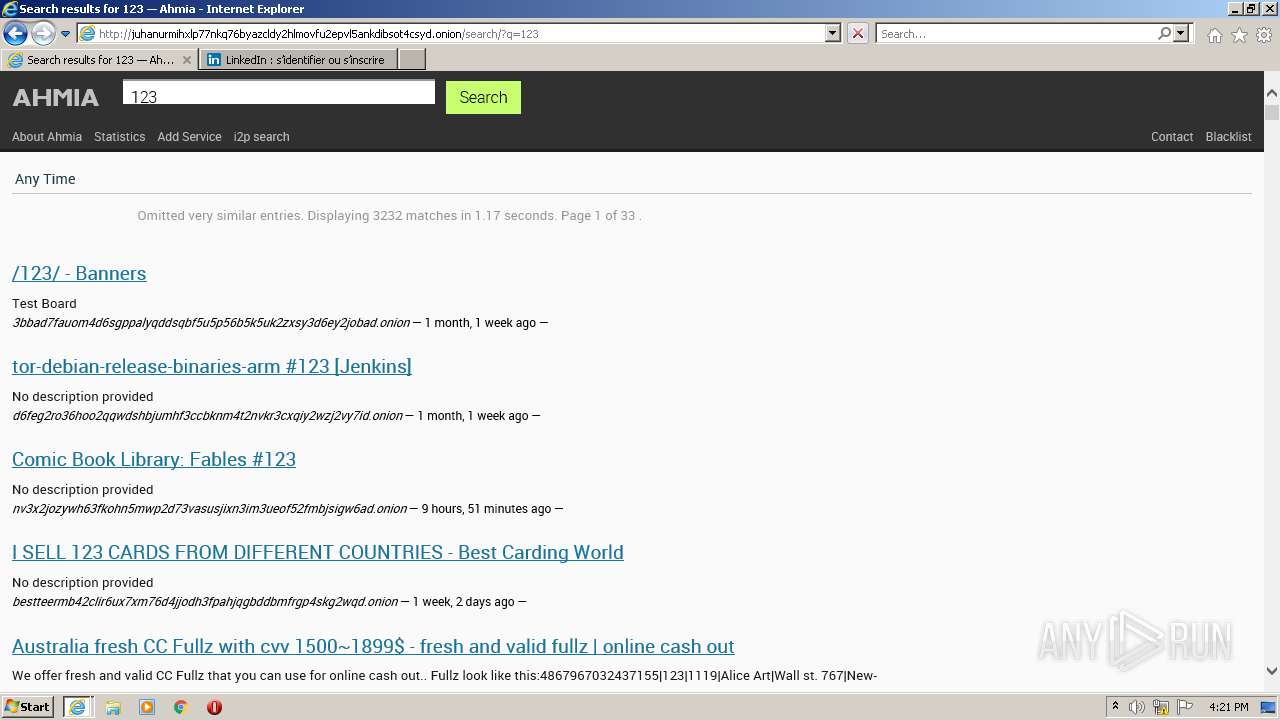Open the Statistics page
1280x720 pixels.
[120, 137]
